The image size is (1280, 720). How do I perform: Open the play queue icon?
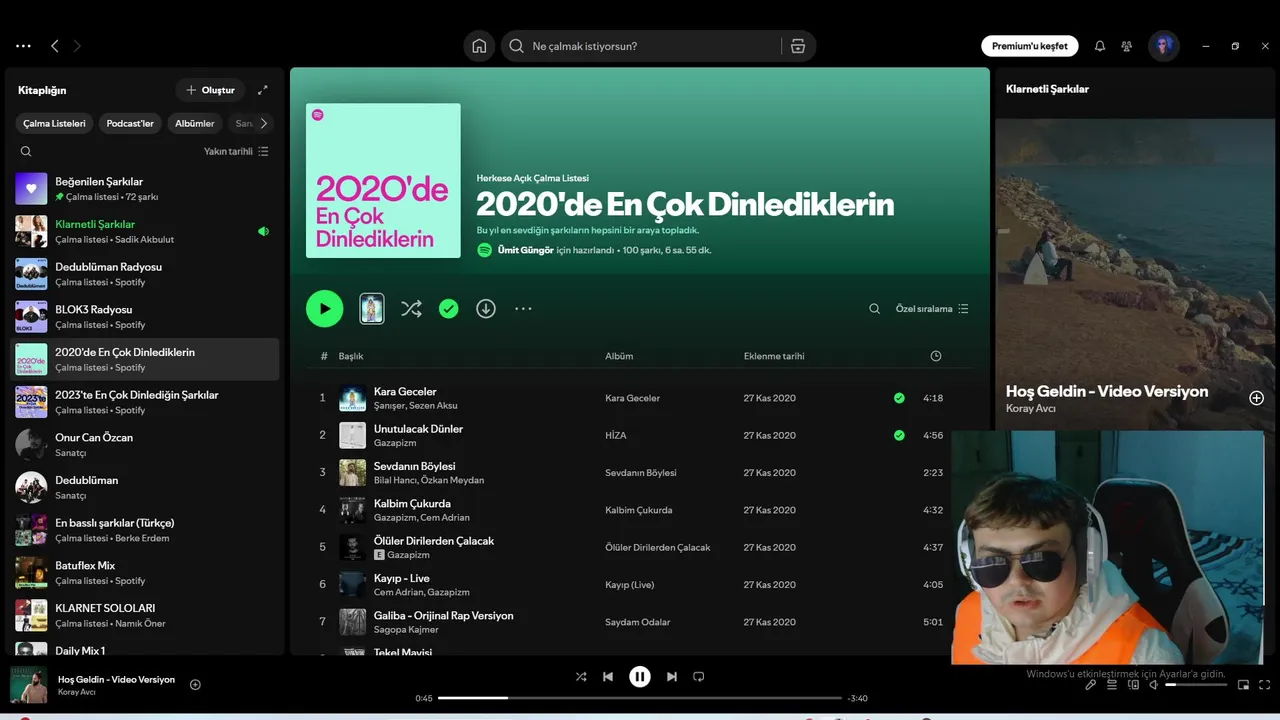[1112, 685]
